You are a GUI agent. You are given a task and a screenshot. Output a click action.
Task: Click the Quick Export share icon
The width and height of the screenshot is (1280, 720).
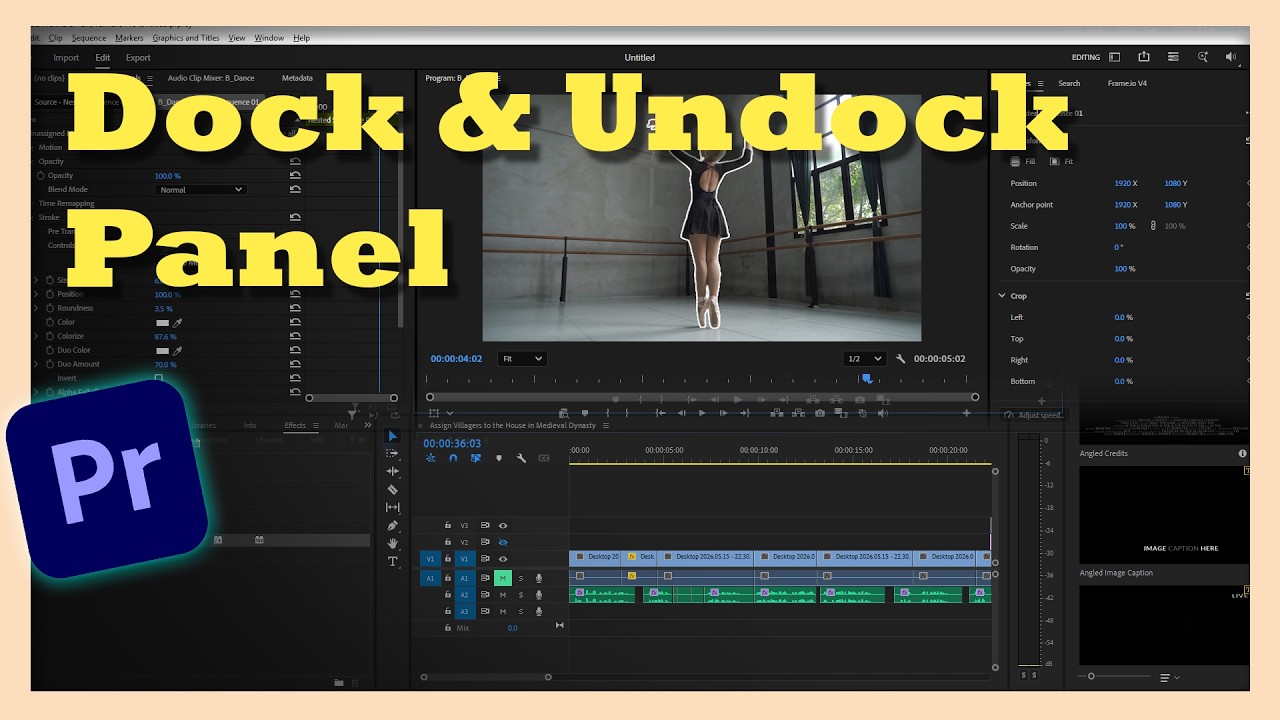click(1144, 57)
